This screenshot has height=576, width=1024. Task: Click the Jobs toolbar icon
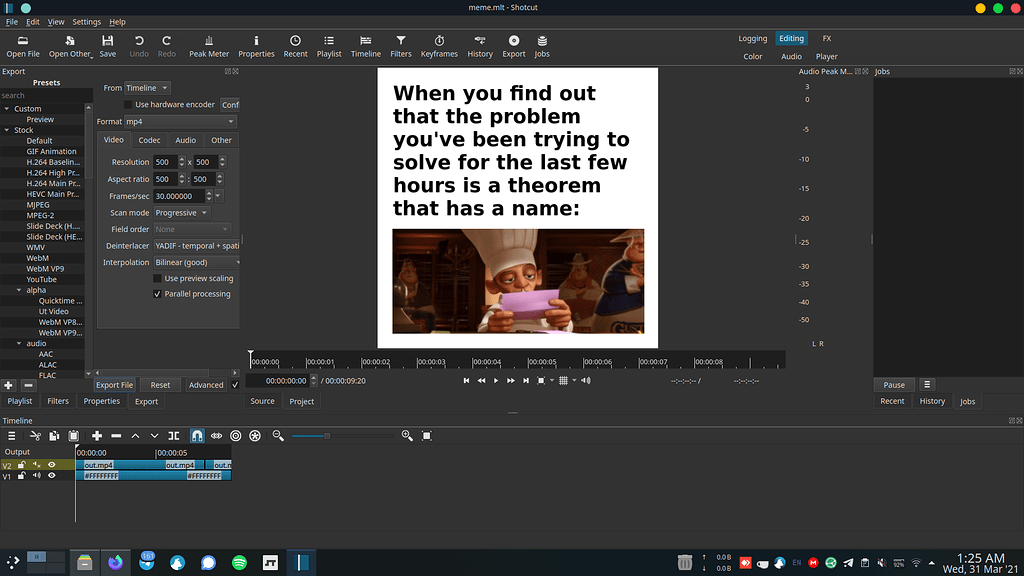pos(542,46)
